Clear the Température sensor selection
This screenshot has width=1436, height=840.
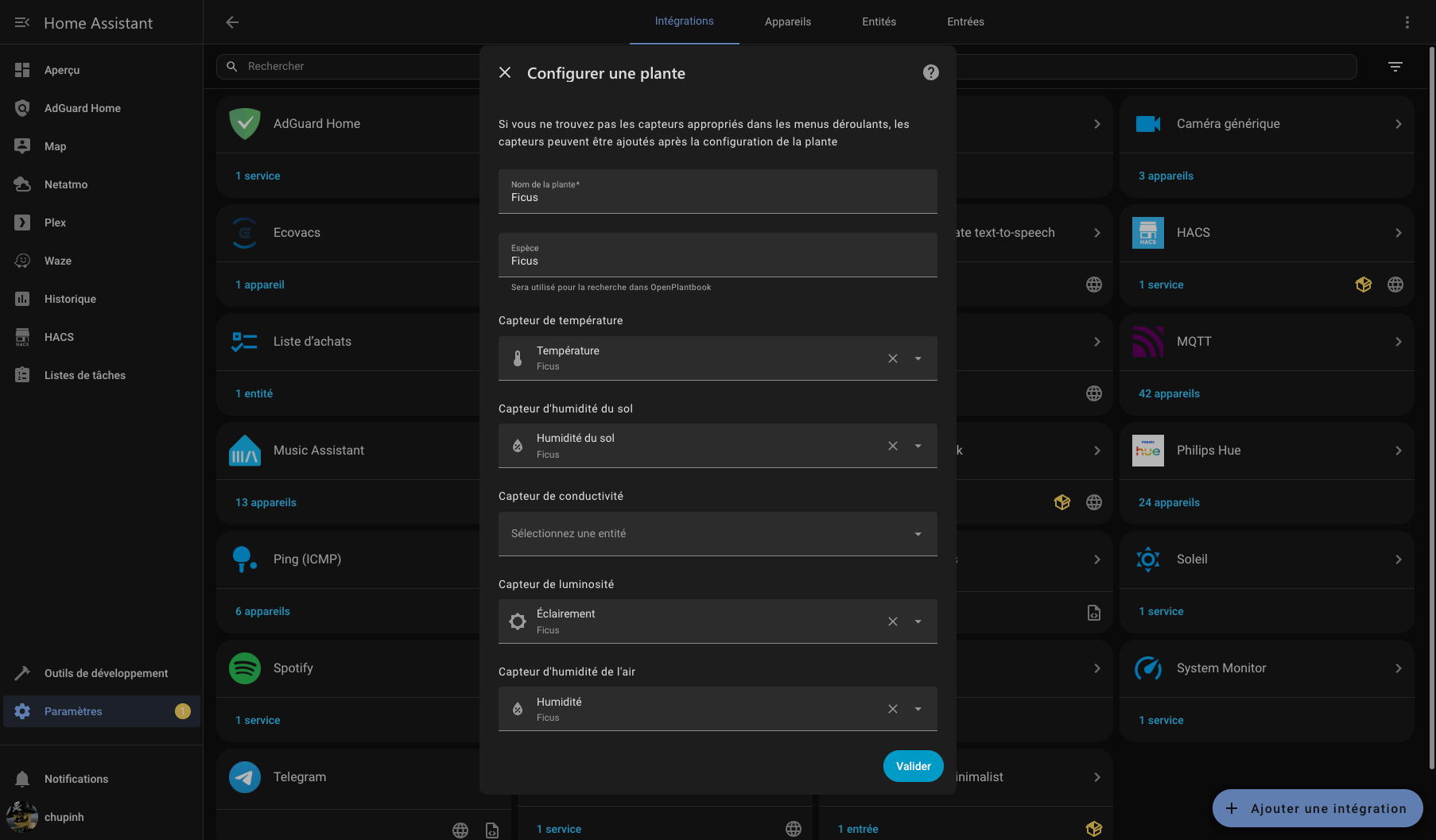pos(893,358)
